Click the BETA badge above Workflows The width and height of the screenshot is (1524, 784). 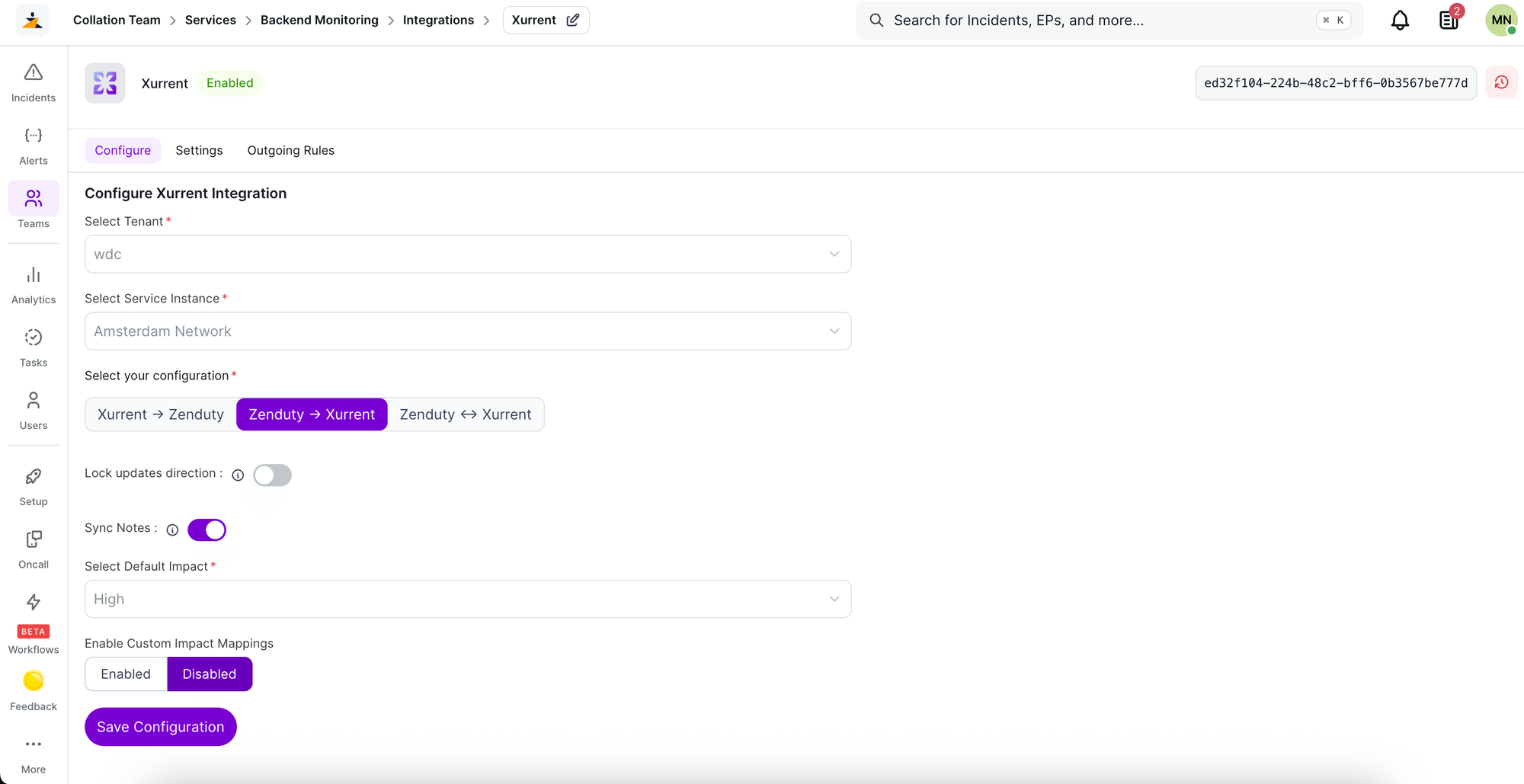pos(34,632)
